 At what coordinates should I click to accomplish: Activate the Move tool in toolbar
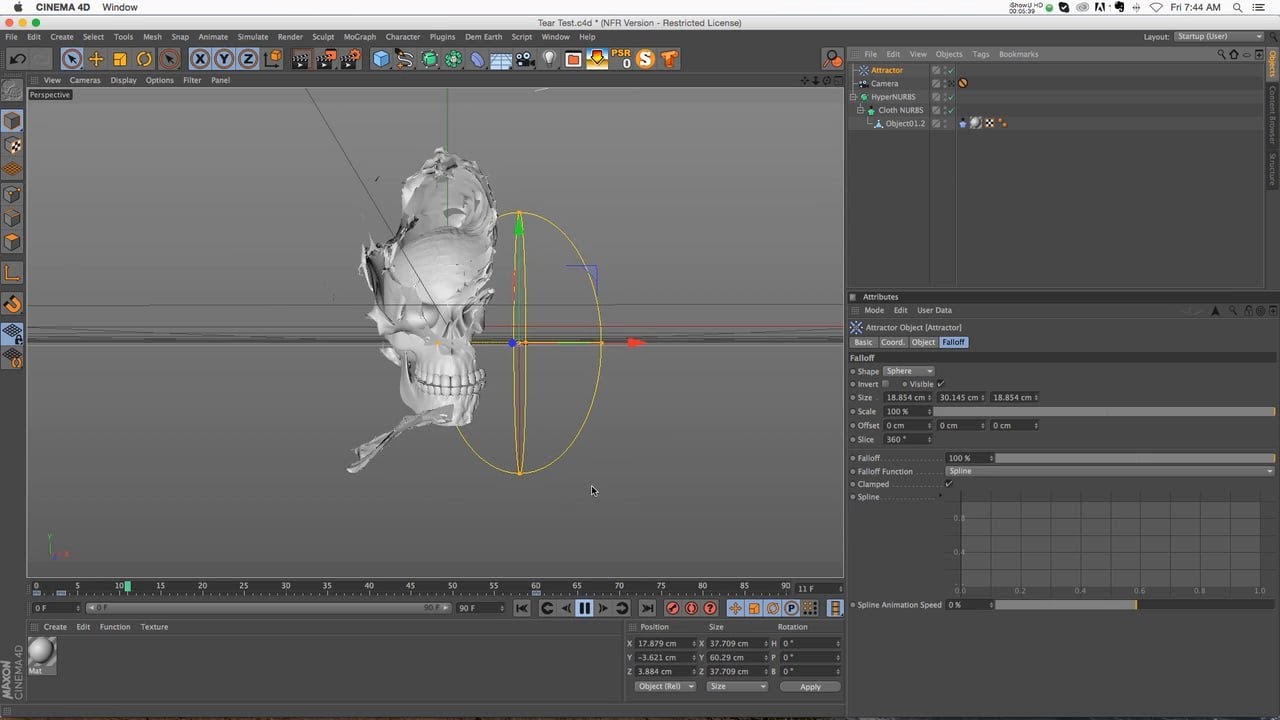(x=96, y=60)
